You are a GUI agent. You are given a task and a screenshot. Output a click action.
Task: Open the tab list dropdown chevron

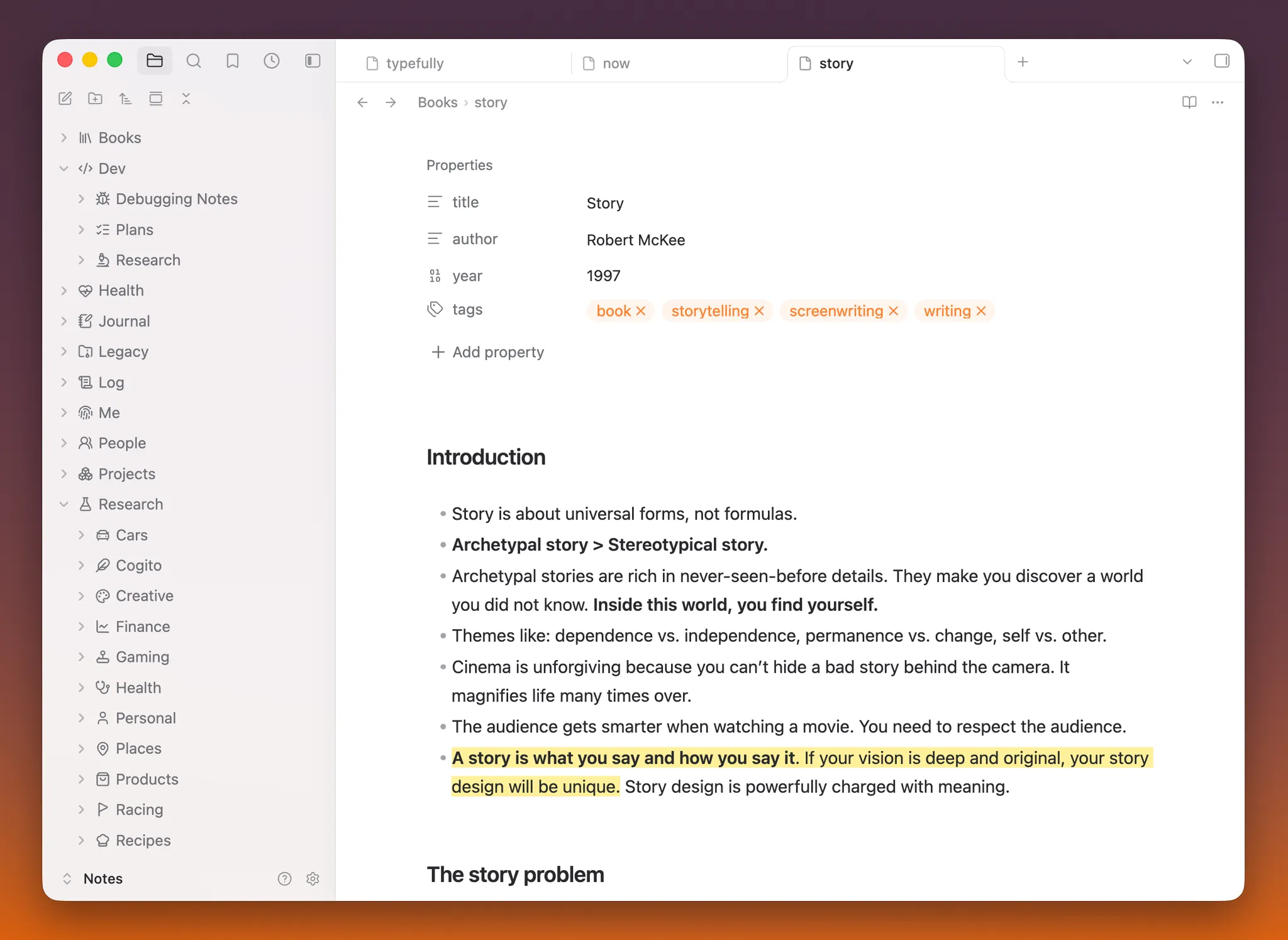coord(1187,62)
